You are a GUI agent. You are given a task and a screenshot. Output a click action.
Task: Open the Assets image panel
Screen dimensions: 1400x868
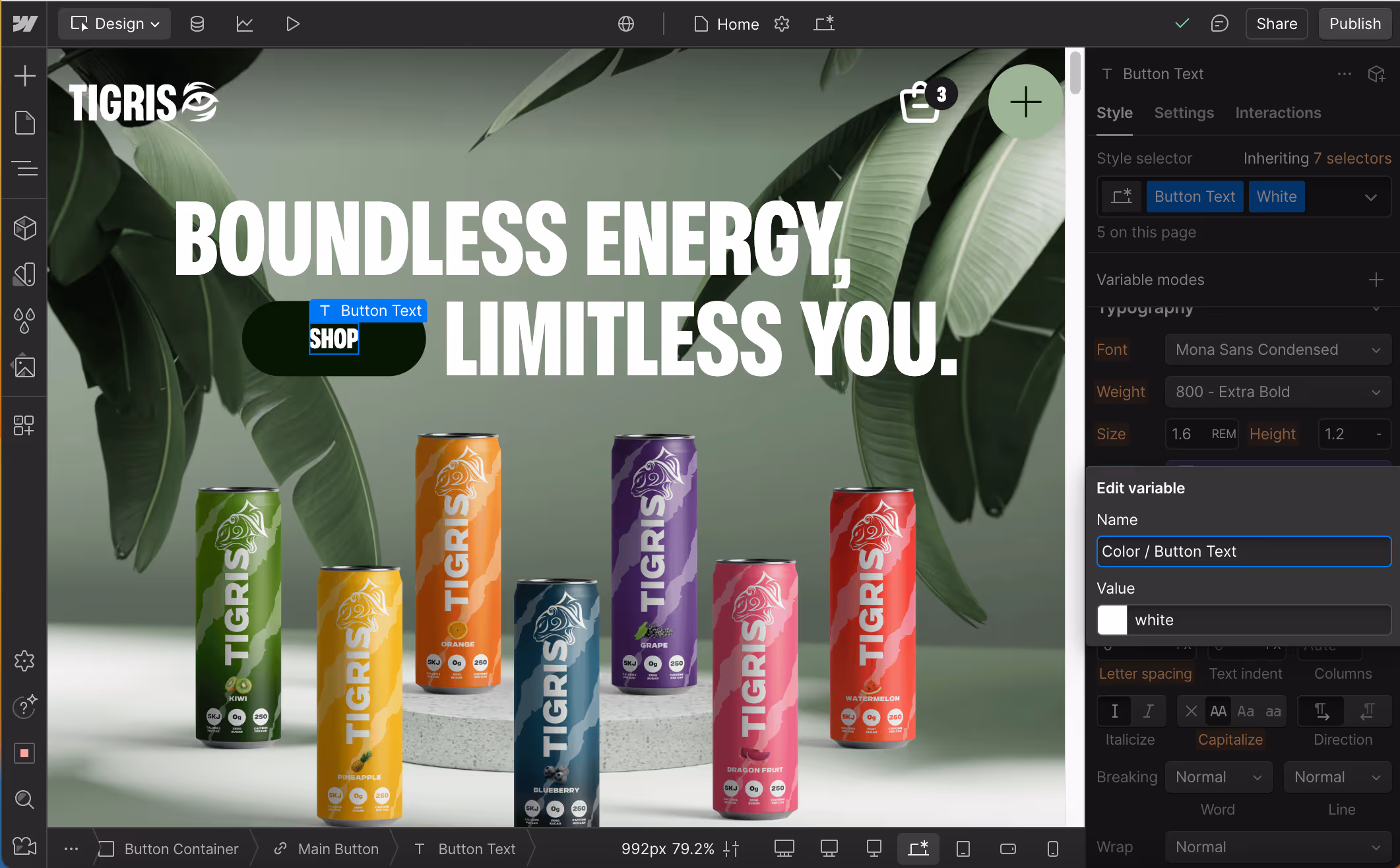[24, 367]
